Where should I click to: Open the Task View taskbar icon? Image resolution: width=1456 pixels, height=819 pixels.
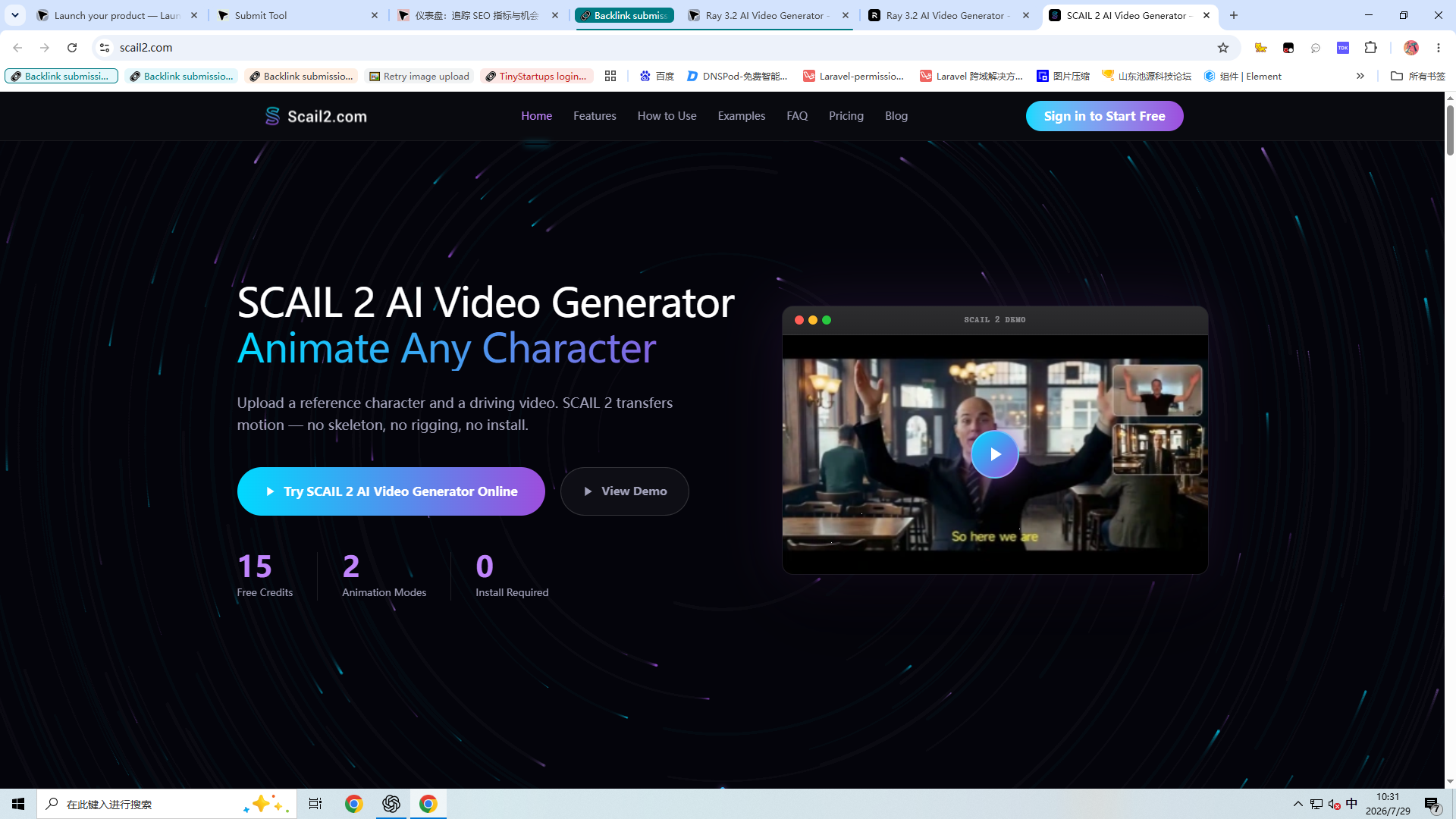coord(315,804)
